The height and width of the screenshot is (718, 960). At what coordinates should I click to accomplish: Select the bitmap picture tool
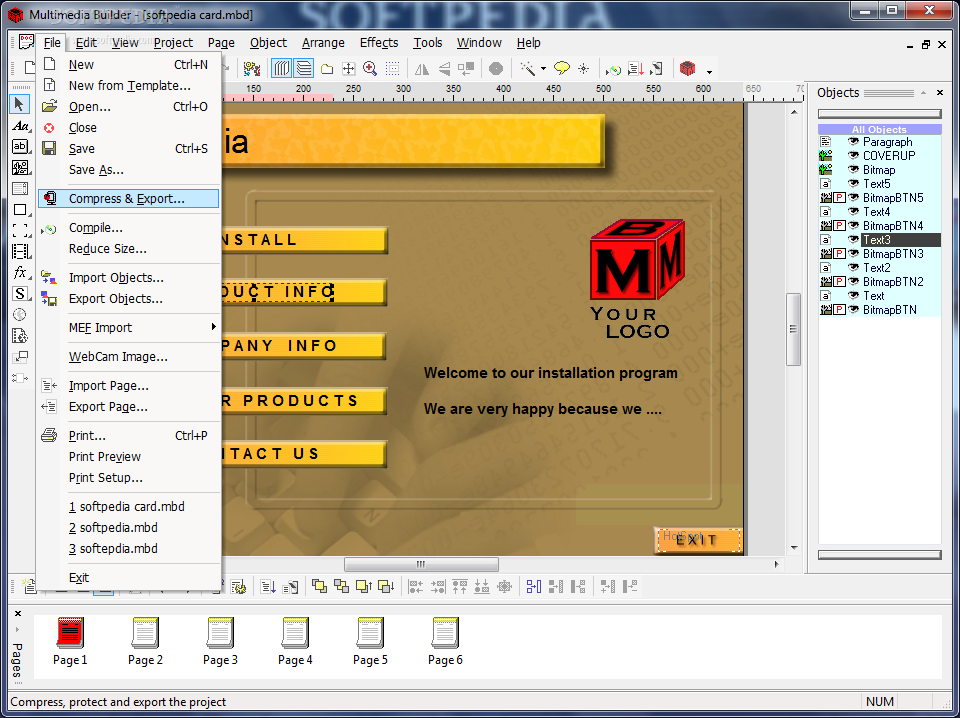[20, 168]
